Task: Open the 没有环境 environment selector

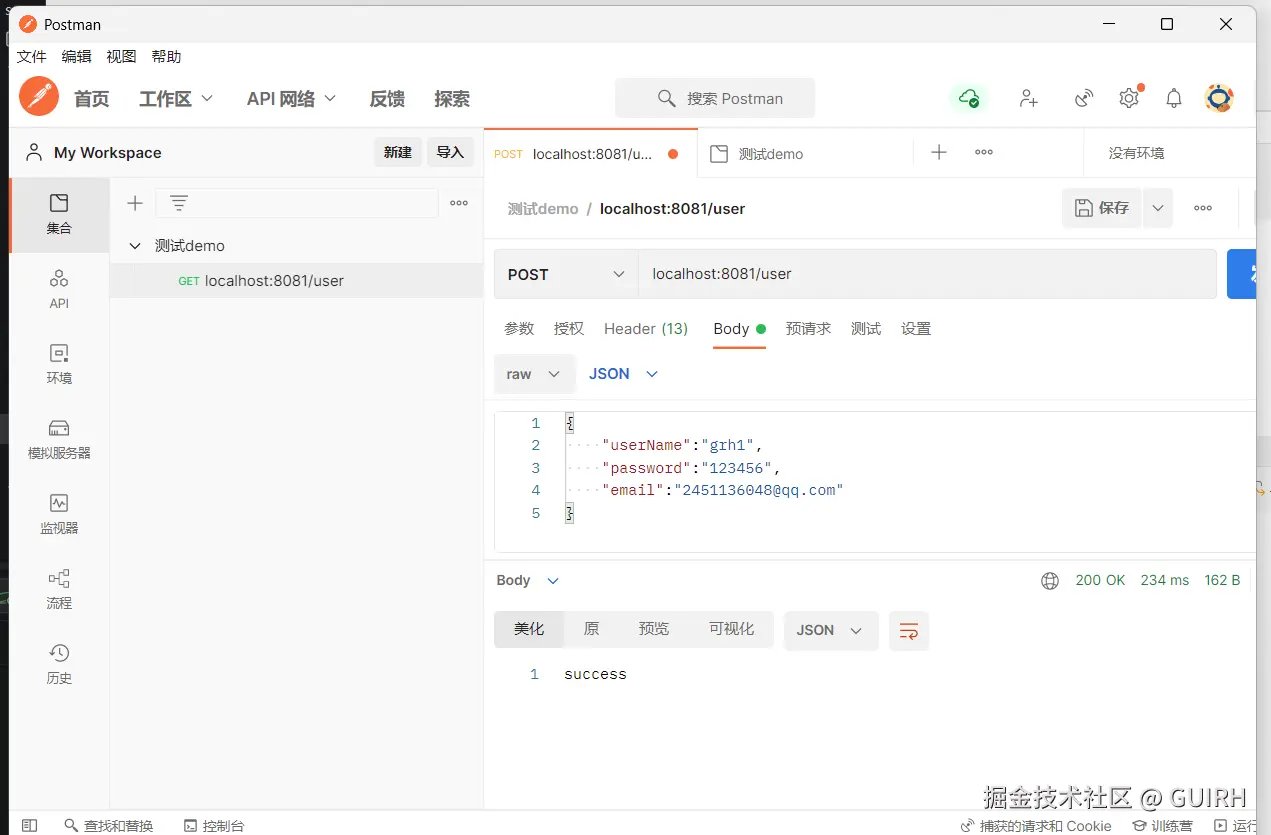Action: [1137, 153]
